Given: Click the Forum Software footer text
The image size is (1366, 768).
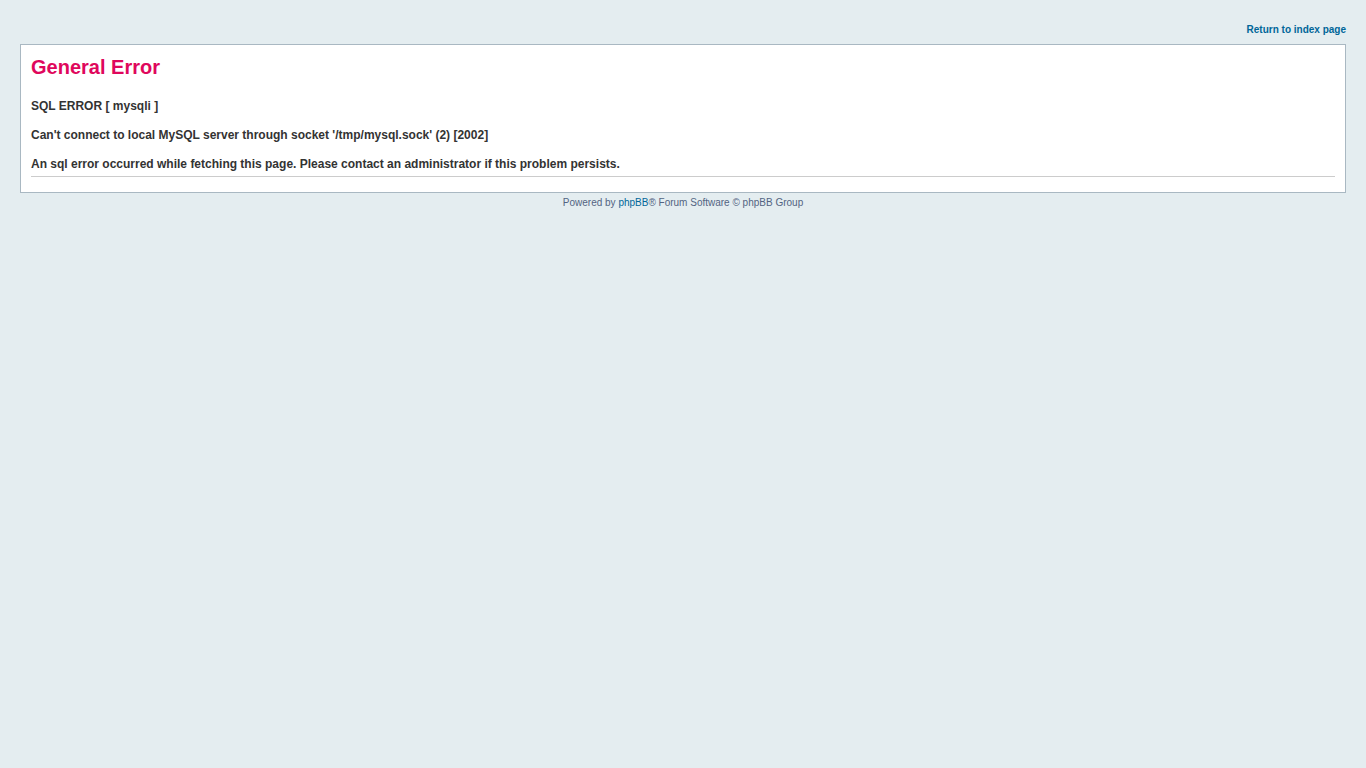Looking at the screenshot, I should point(694,203).
